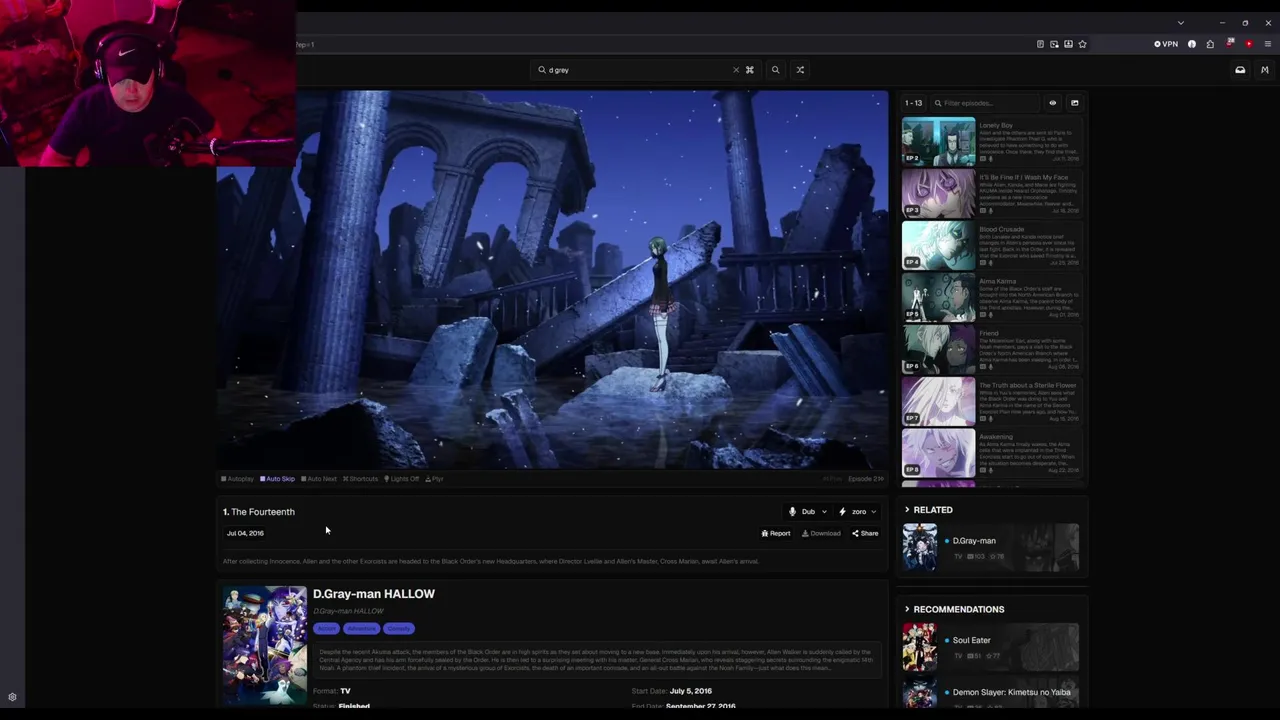Click the extension icon with 28 badge
1280x720 pixels.
[x=1230, y=44]
